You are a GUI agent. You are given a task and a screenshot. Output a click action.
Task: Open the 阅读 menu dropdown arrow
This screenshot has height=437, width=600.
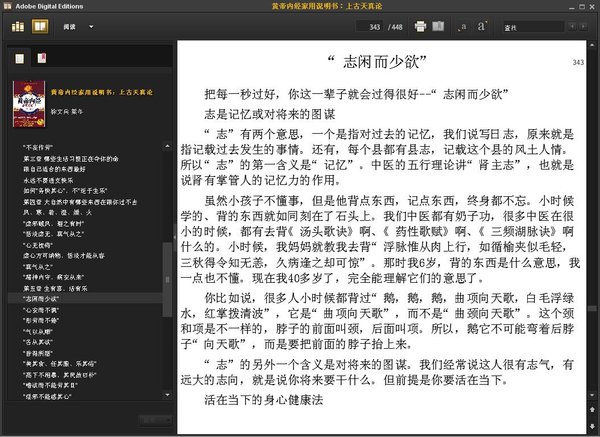91,27
